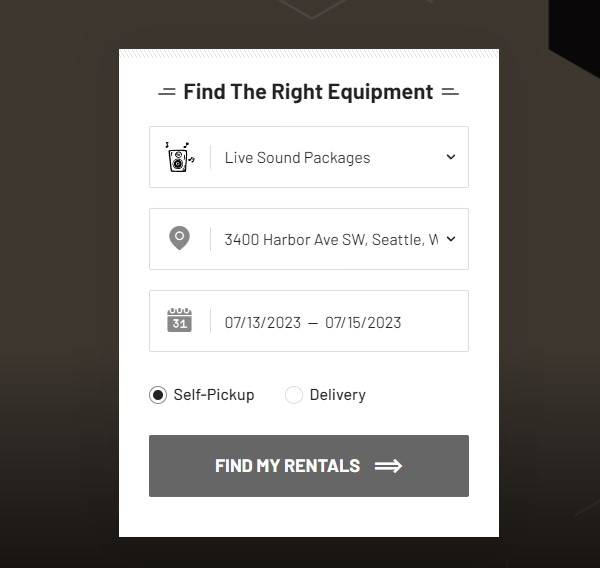Click the decorative lines left of the heading

point(167,92)
